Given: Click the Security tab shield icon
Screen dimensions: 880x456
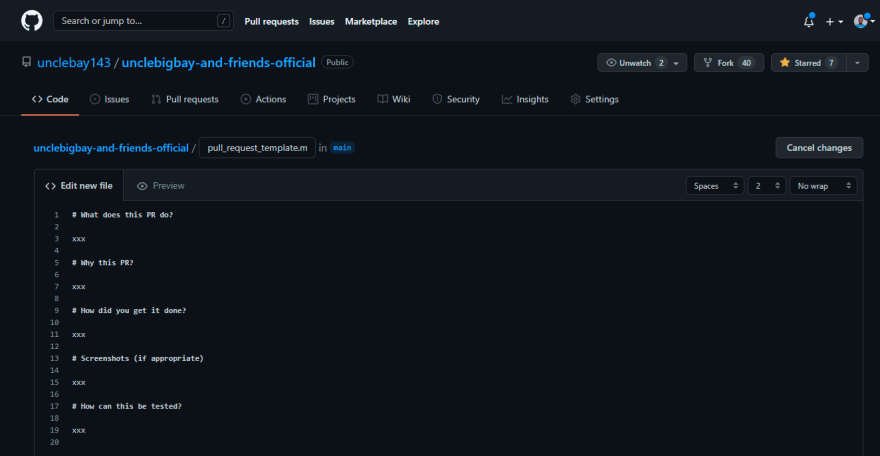Looking at the screenshot, I should pyautogui.click(x=437, y=99).
